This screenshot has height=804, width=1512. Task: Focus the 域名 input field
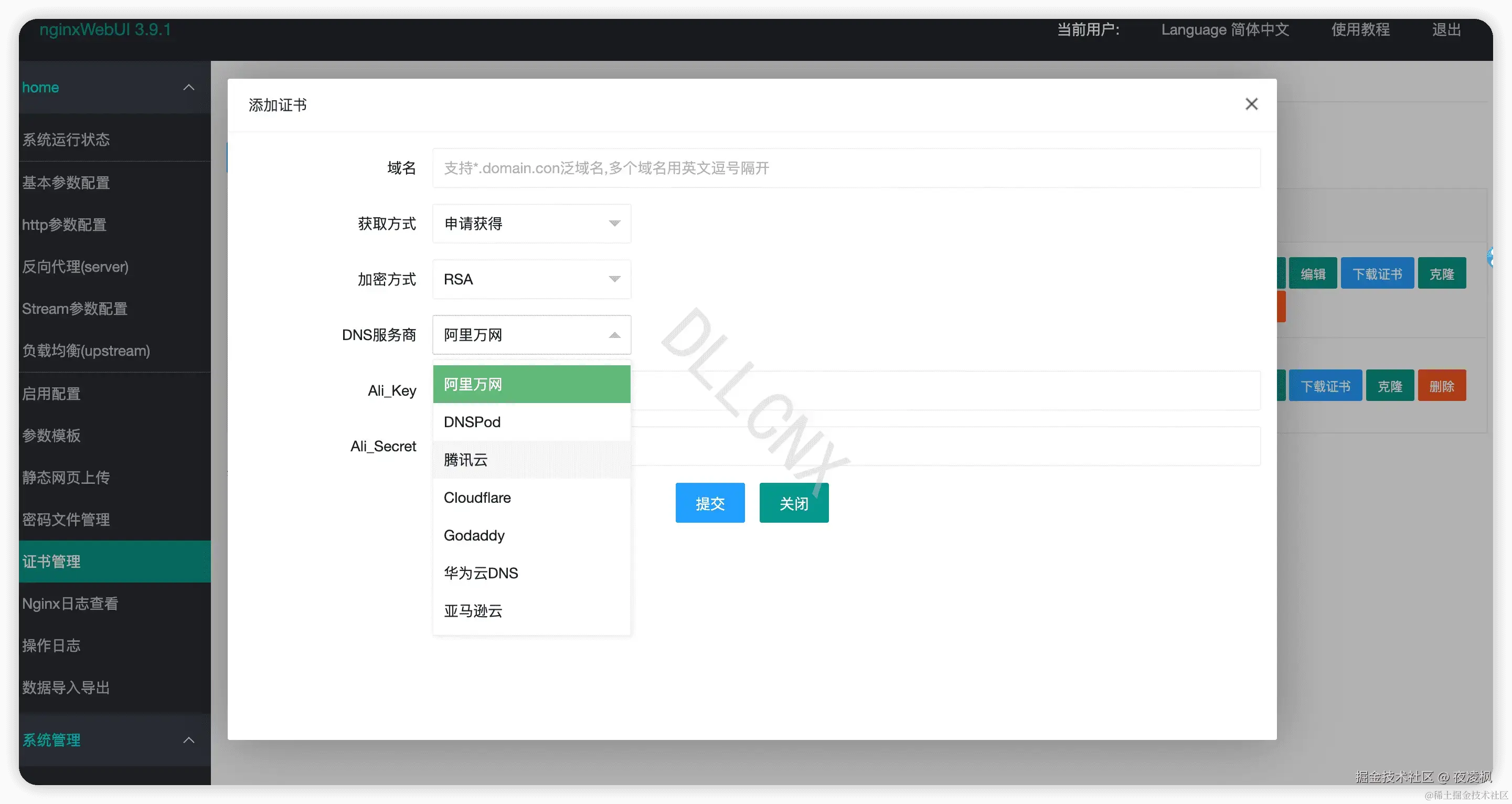coord(845,168)
